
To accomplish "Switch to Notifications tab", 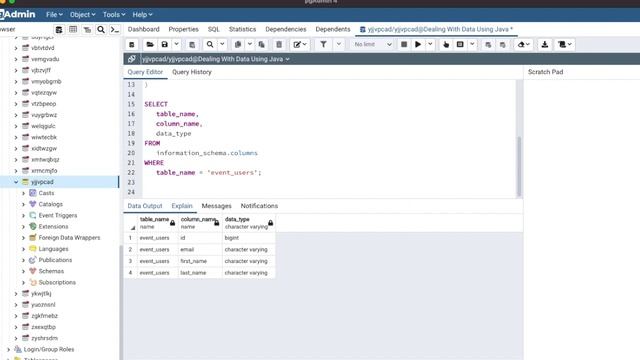I will 259,206.
